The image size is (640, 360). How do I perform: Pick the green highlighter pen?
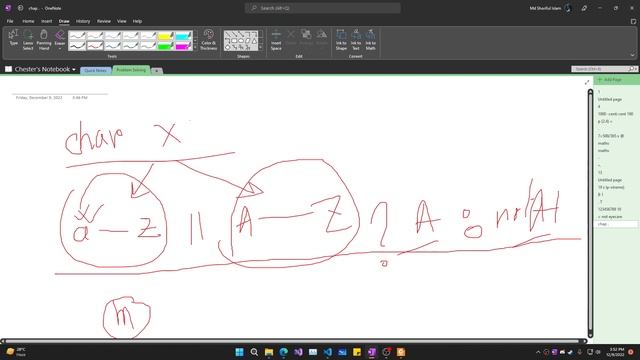pyautogui.click(x=166, y=46)
